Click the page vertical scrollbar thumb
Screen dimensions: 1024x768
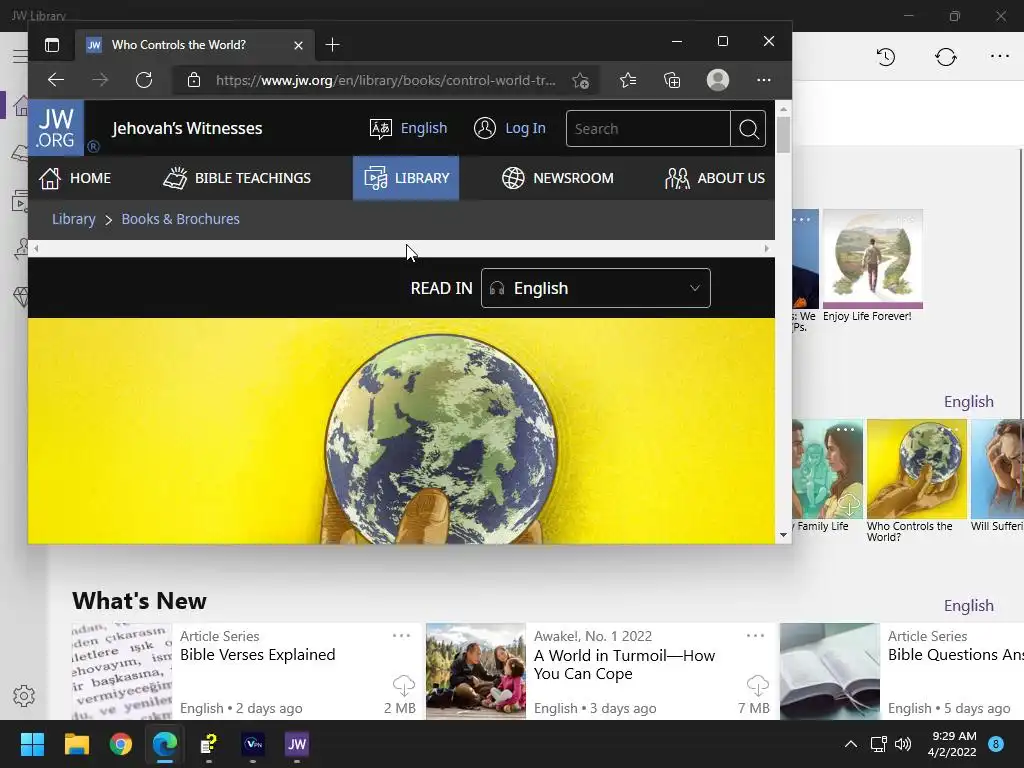click(x=783, y=135)
